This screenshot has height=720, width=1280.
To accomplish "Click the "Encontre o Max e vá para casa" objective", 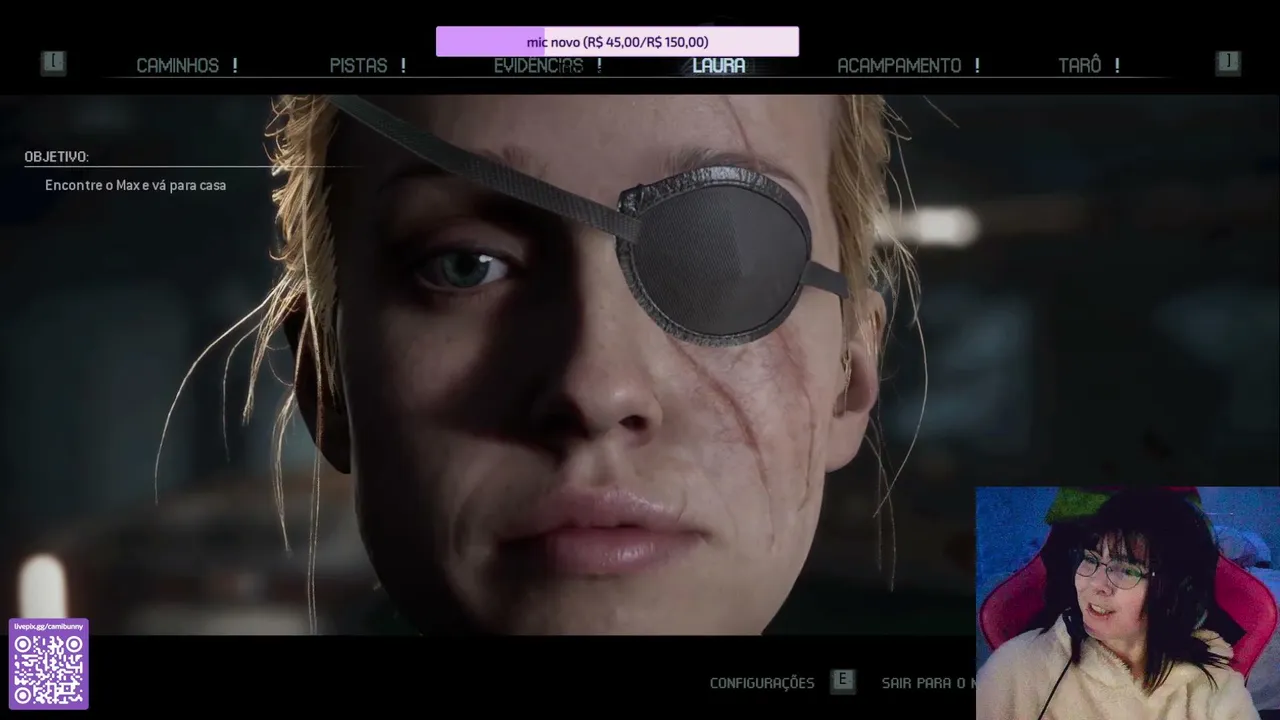I will 135,185.
